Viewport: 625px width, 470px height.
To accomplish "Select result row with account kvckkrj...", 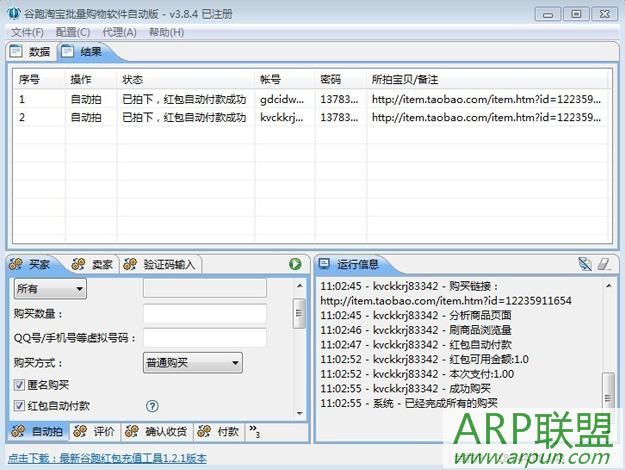I will [310, 118].
